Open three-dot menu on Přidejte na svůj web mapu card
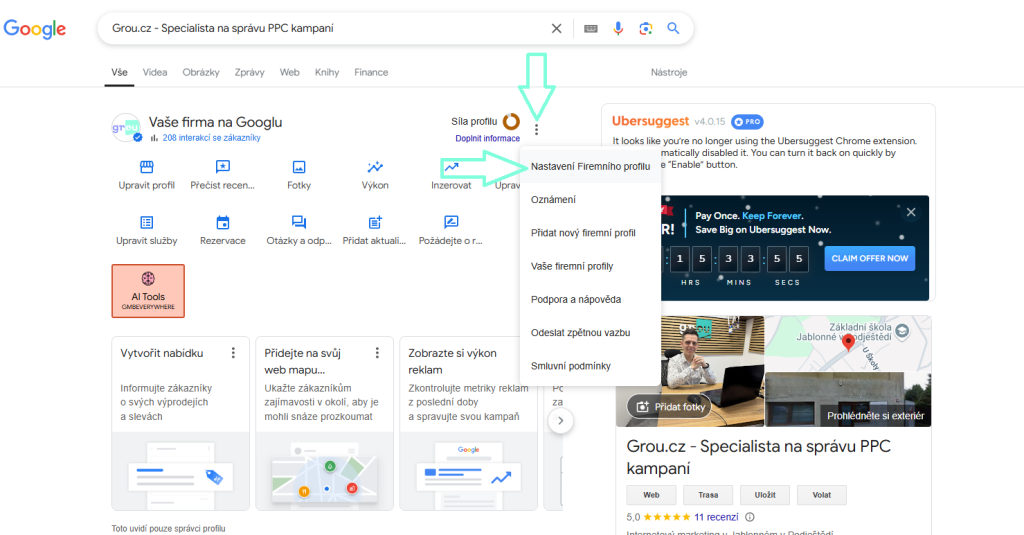This screenshot has height=535, width=1024. tap(377, 353)
